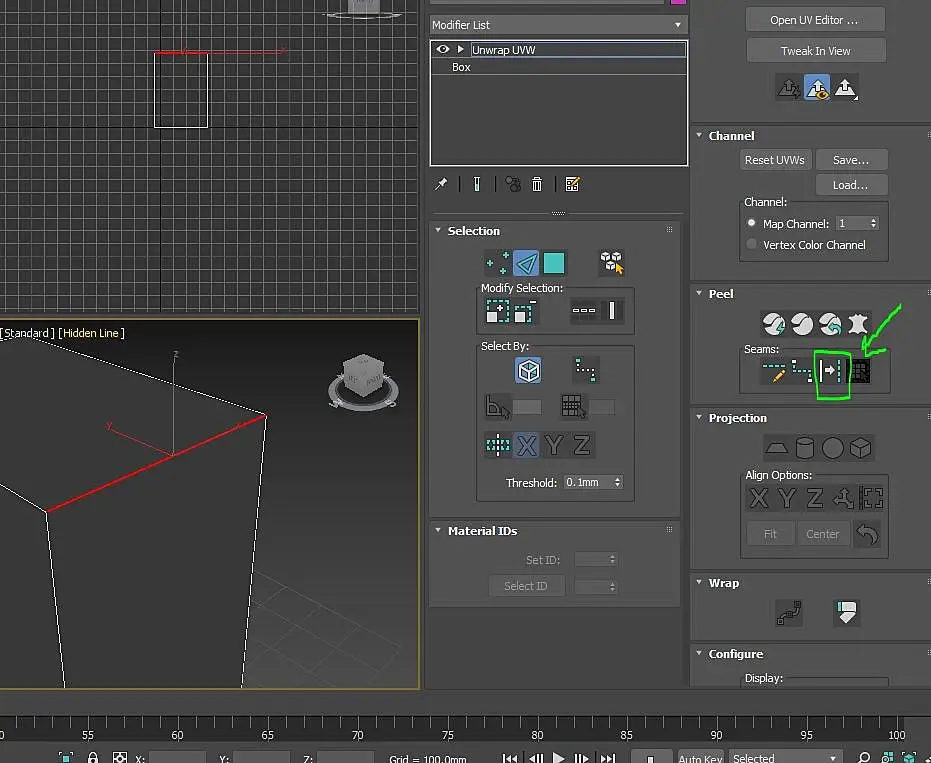The image size is (931, 763).
Task: Select the Map Channel radio button
Action: [x=752, y=223]
